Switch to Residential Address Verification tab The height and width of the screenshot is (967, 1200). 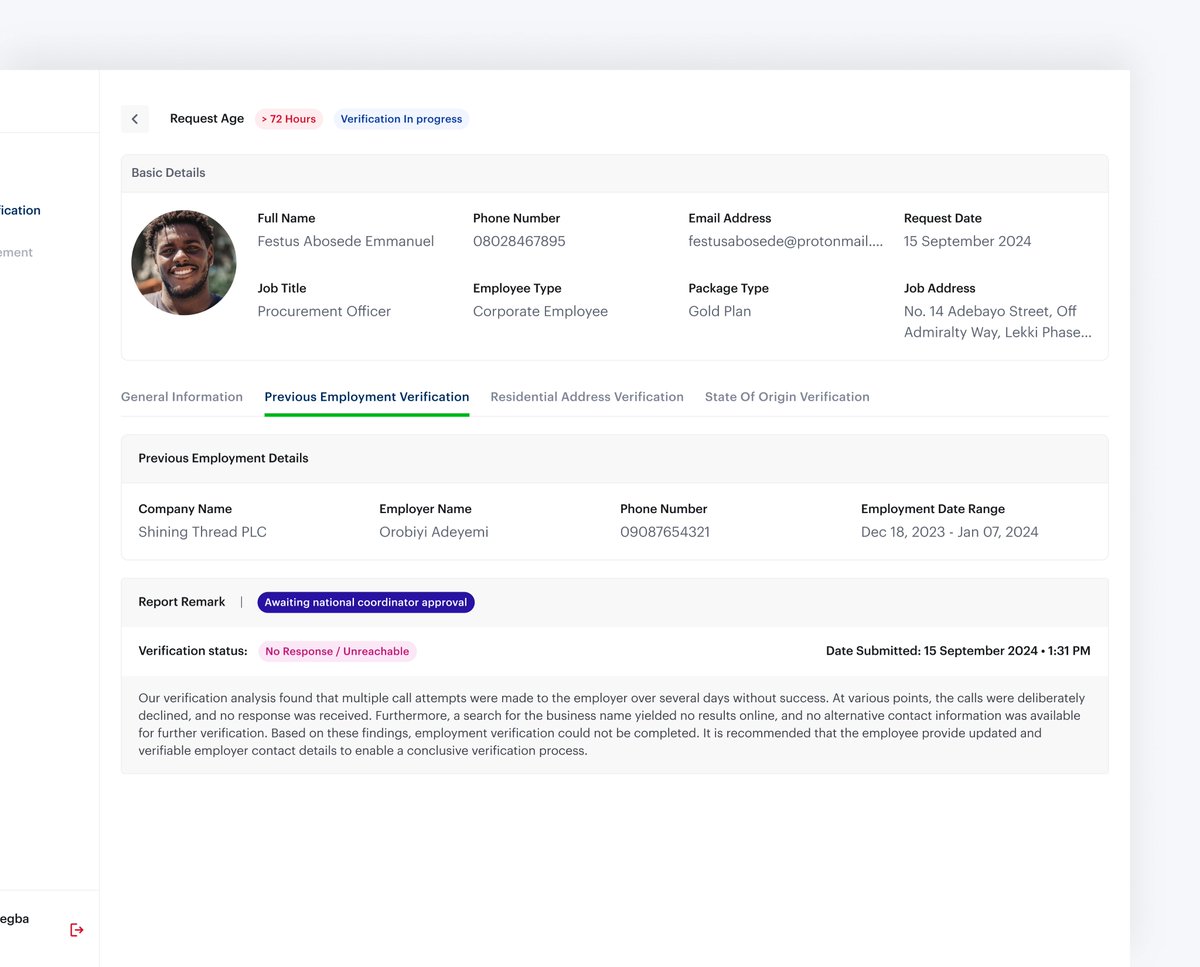pos(587,397)
